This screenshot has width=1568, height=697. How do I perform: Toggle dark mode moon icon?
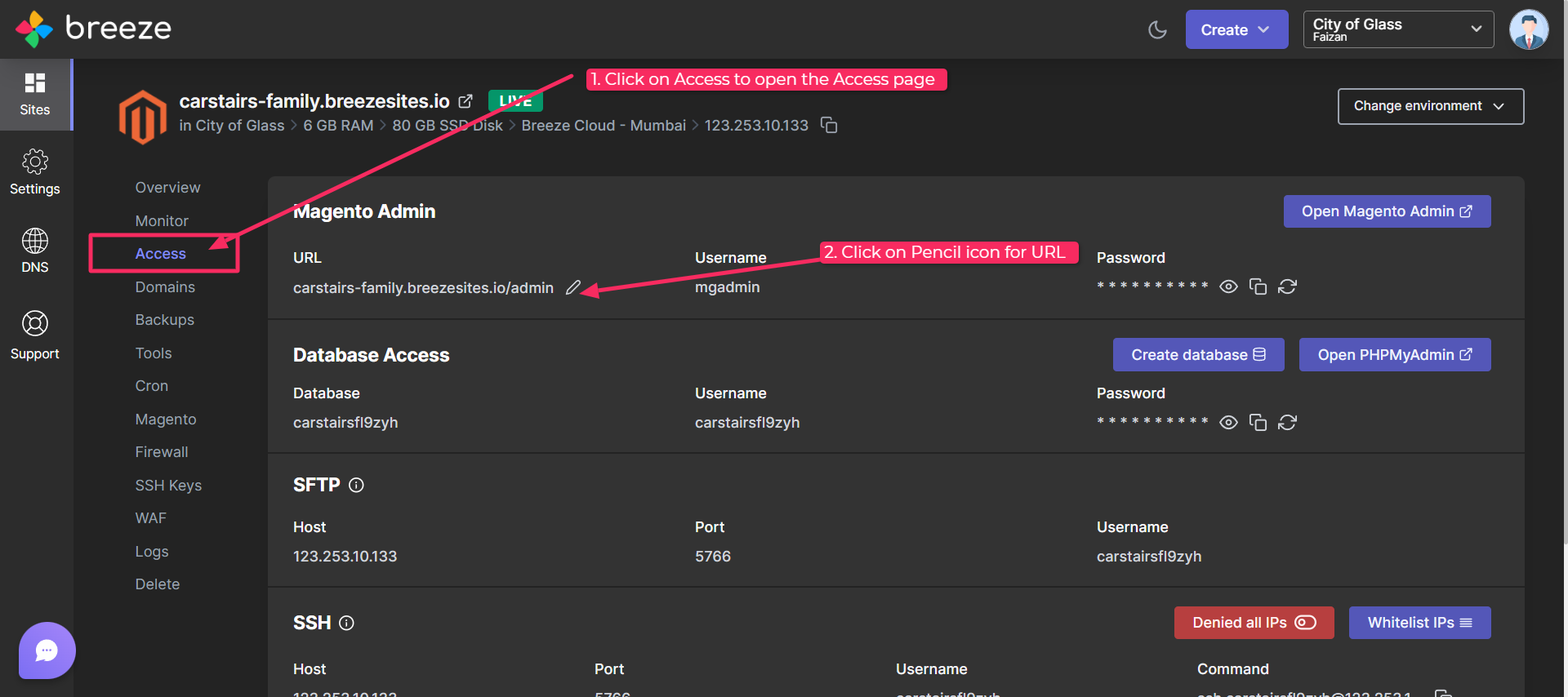pos(1157,30)
